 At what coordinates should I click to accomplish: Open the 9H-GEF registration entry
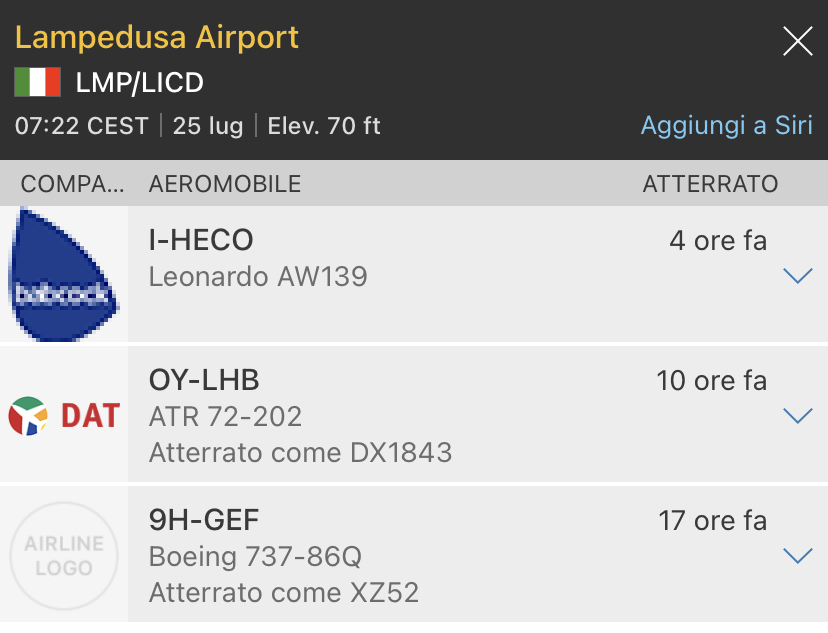(x=204, y=521)
